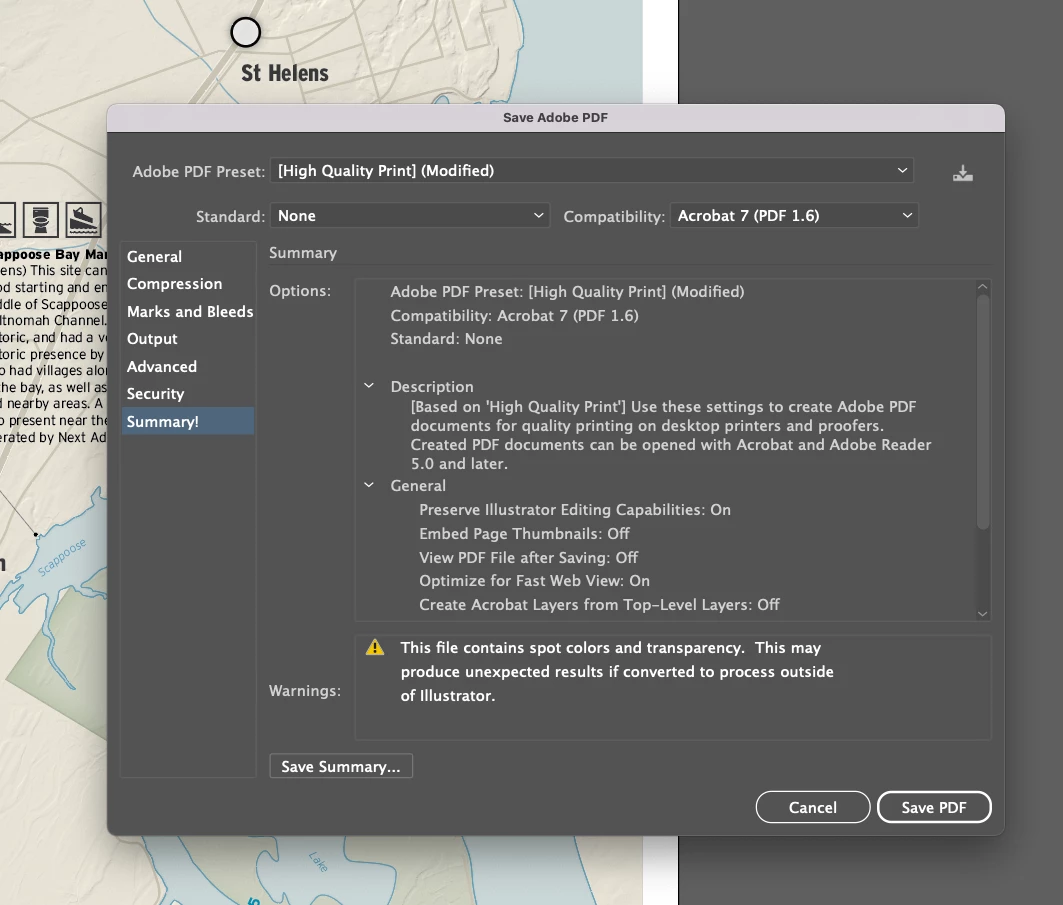Screen dimensions: 1063x905
Task: Click the St Helens circle marker
Action: [x=245, y=32]
